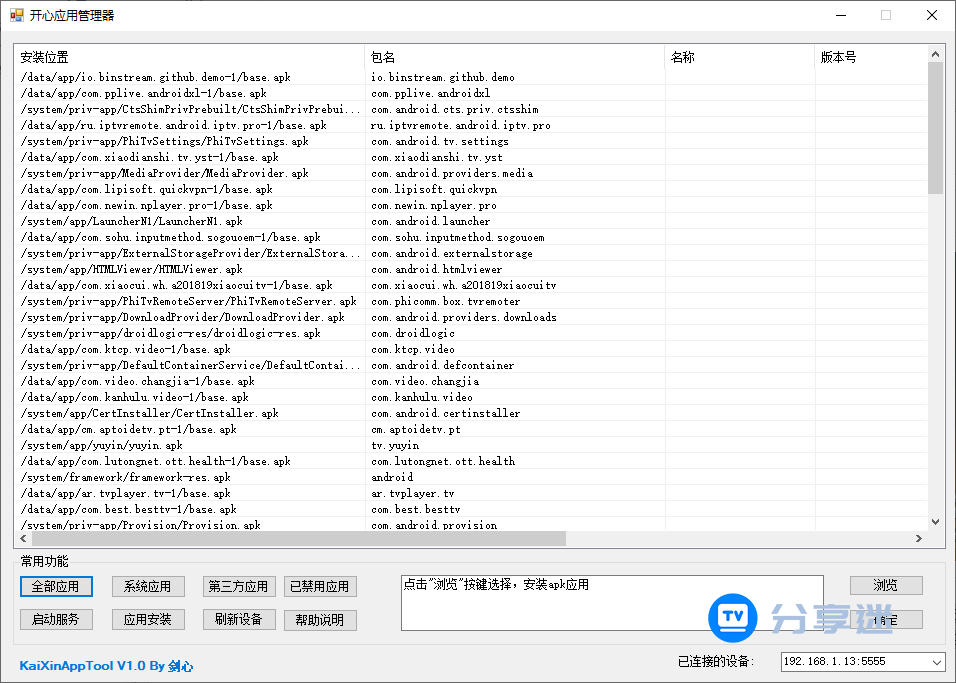Open the connected device dropdown
The image size is (956, 683).
[935, 662]
